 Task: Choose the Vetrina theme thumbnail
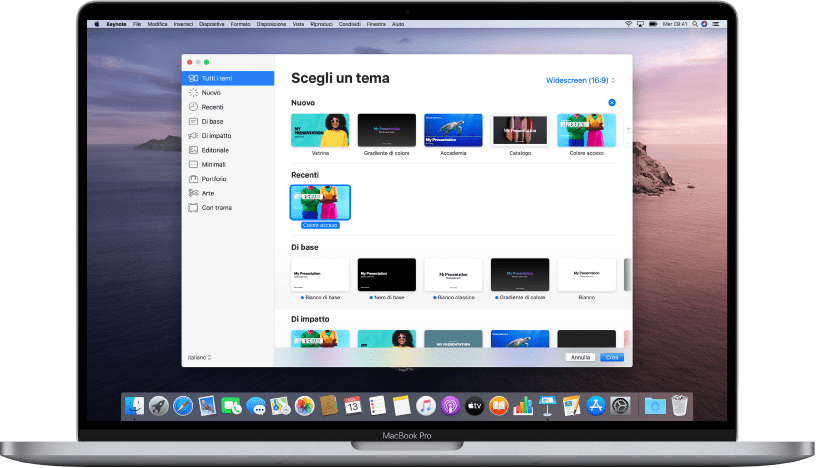point(320,130)
